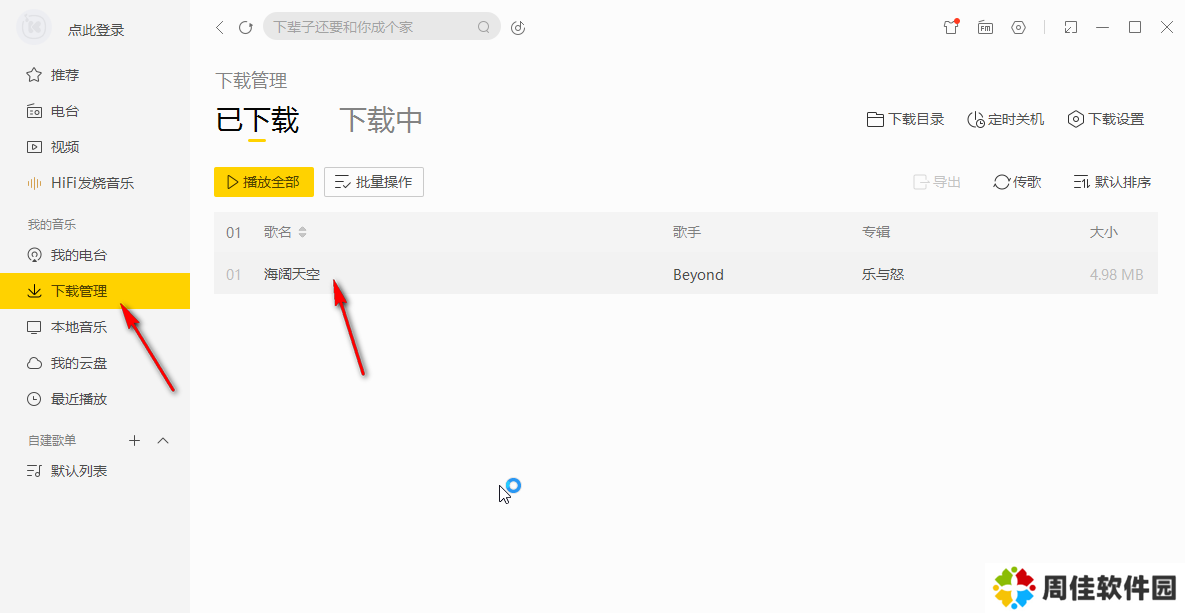This screenshot has width=1185, height=613.
Task: Switch to the 下载中 tab
Action: point(381,120)
